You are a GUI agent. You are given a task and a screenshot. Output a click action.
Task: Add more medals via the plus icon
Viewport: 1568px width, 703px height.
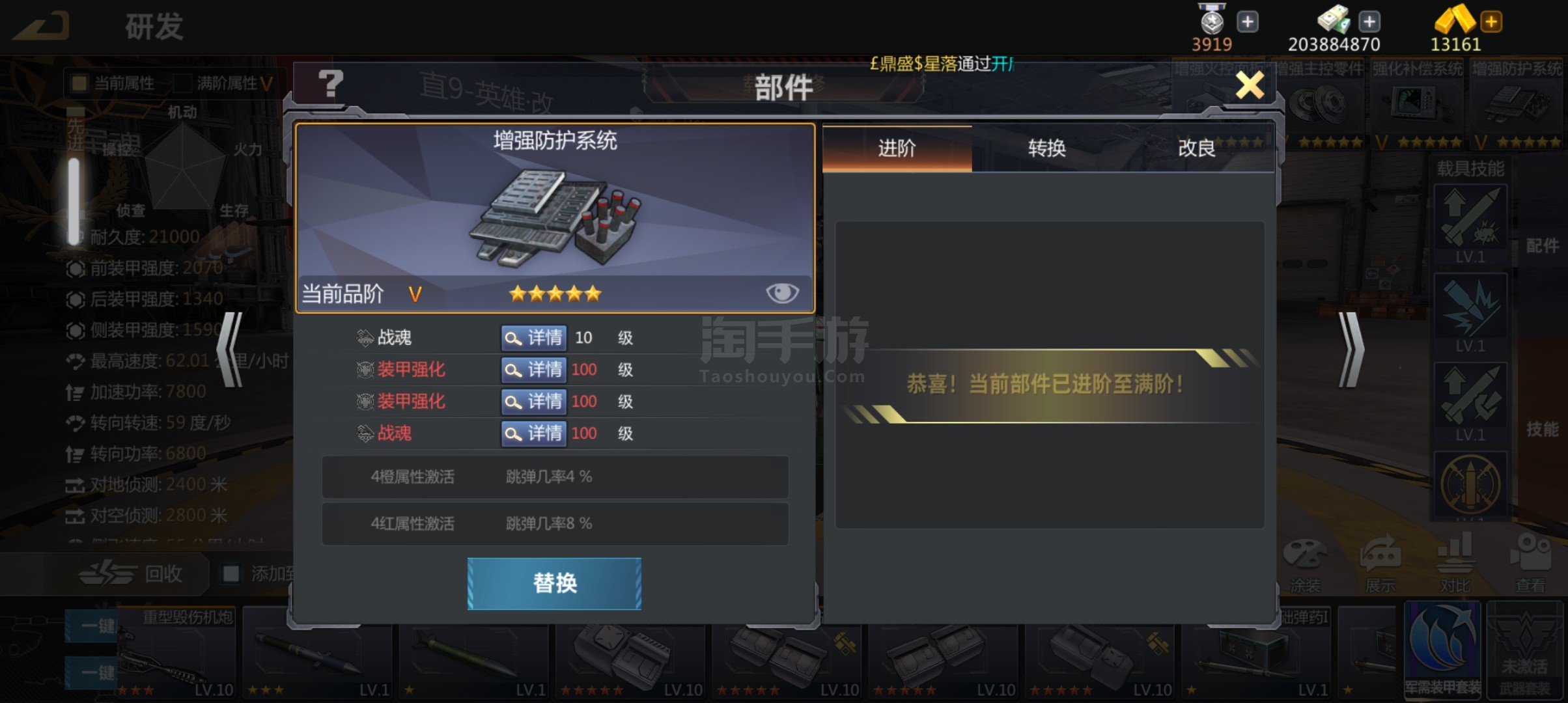[1247, 21]
